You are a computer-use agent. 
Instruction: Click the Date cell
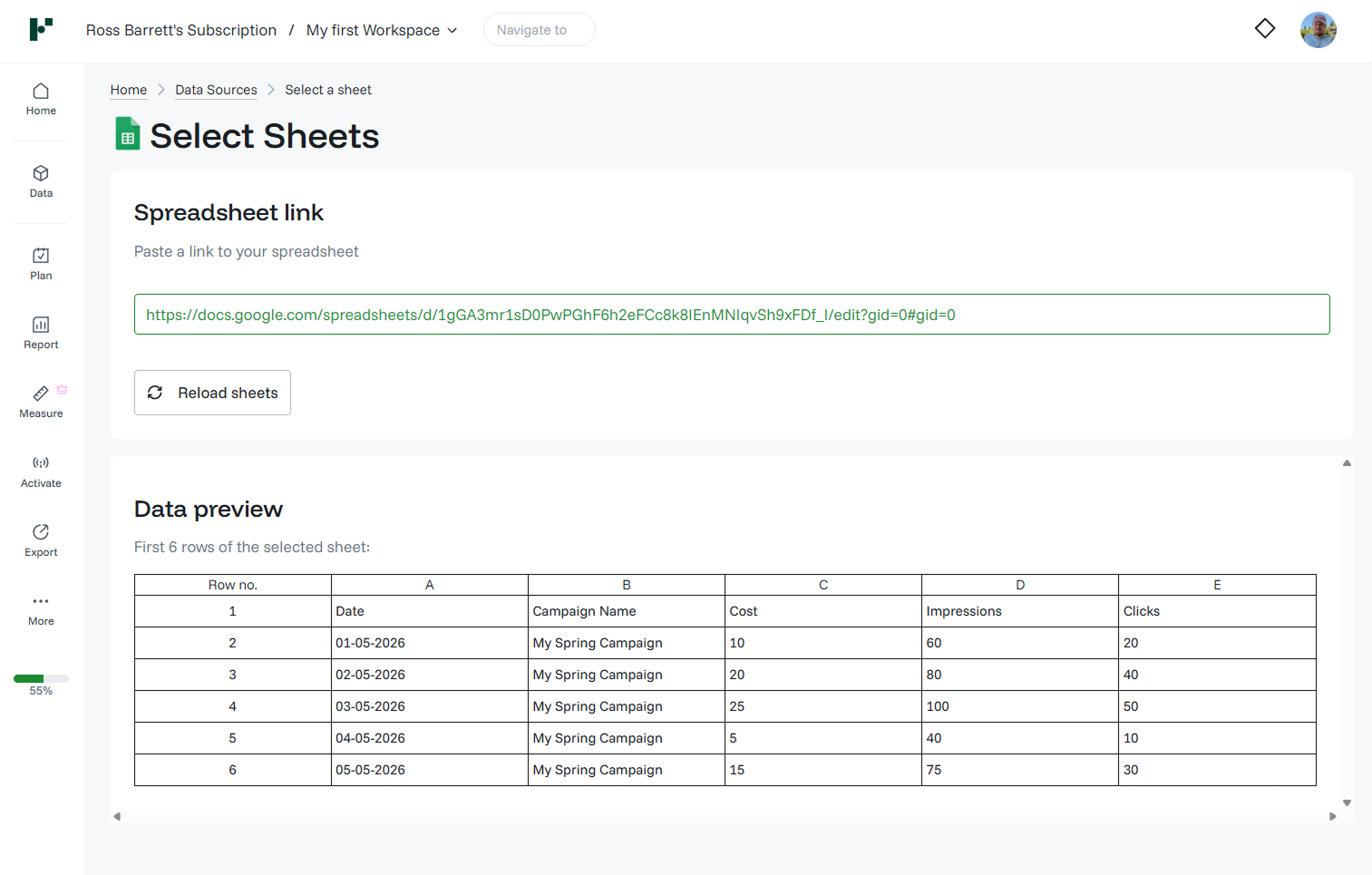[x=430, y=611]
